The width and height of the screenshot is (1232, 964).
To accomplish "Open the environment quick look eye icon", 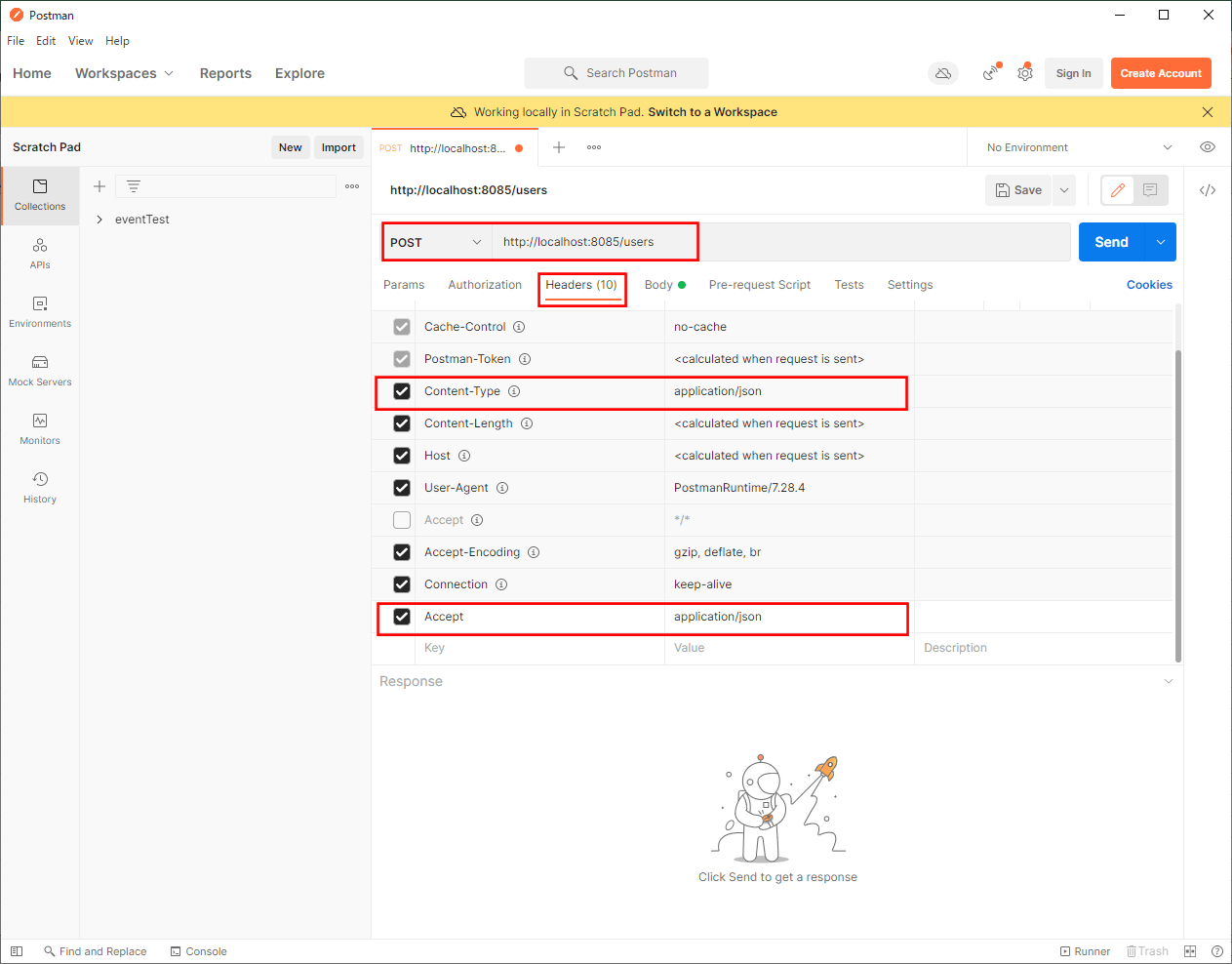I will 1208,147.
